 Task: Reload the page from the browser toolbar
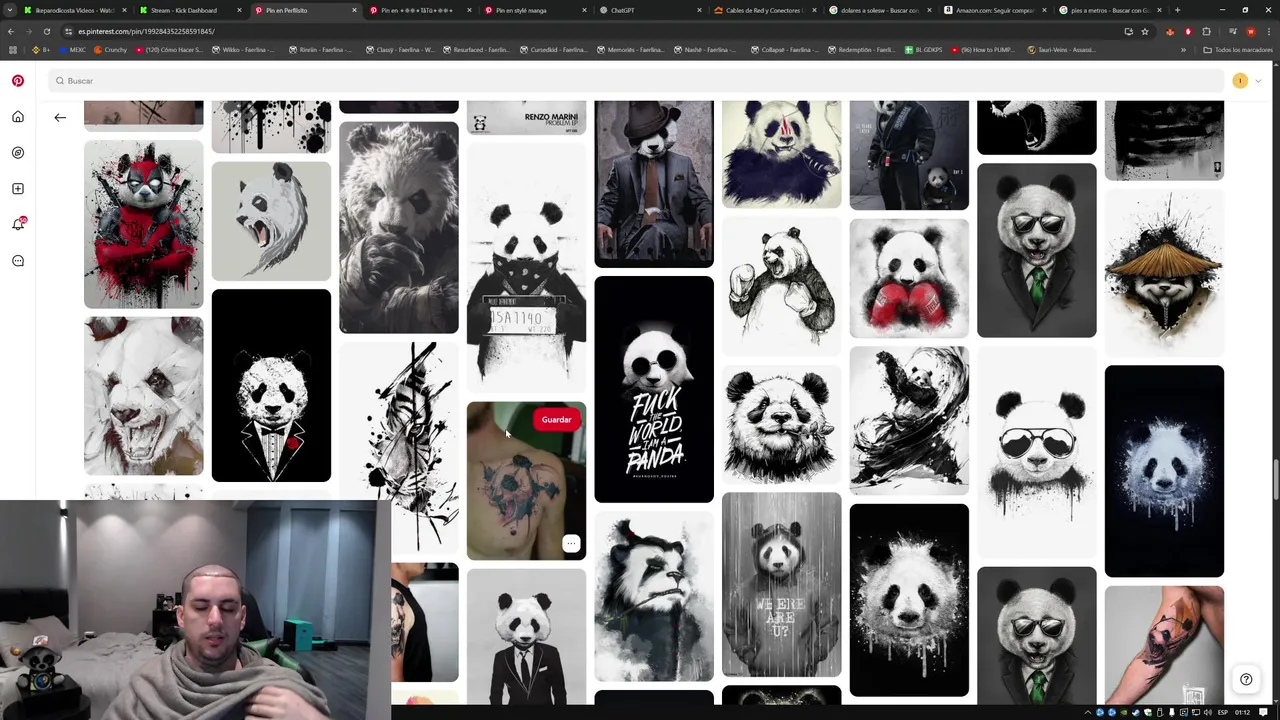point(46,31)
